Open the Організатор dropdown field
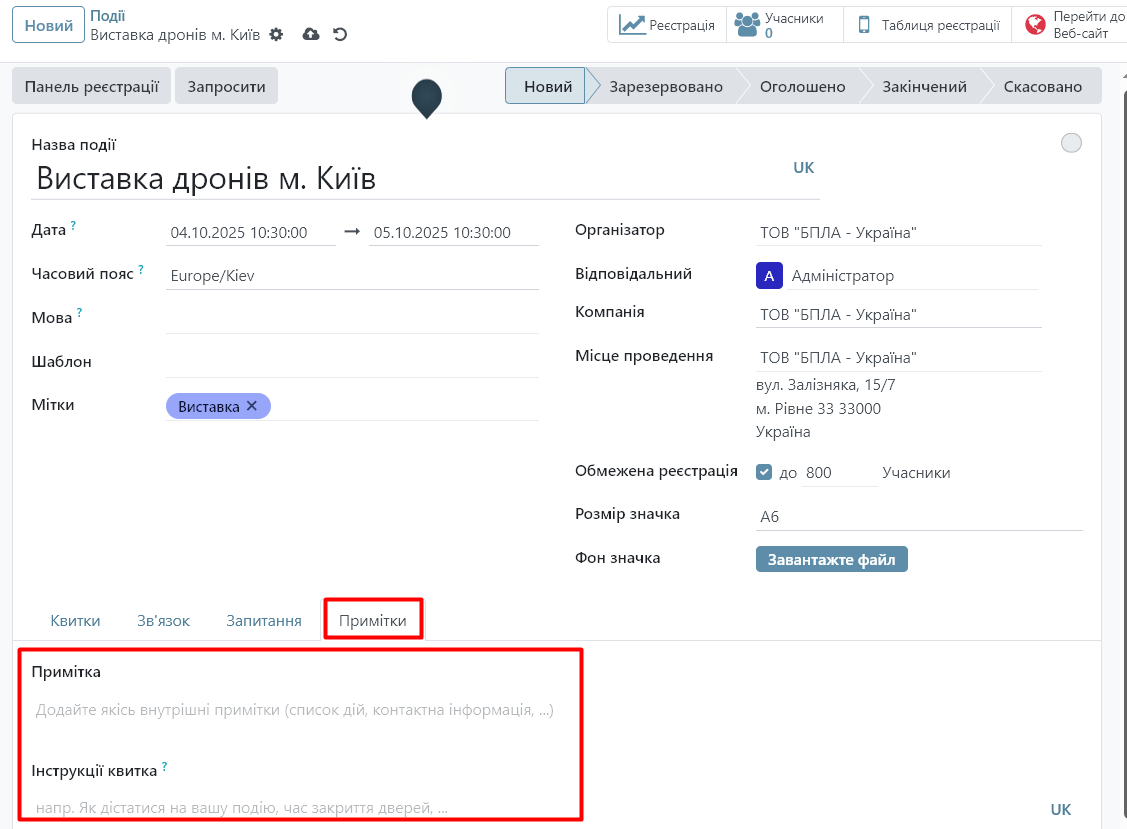Screen dimensions: 1127x829 pyautogui.click(x=899, y=232)
